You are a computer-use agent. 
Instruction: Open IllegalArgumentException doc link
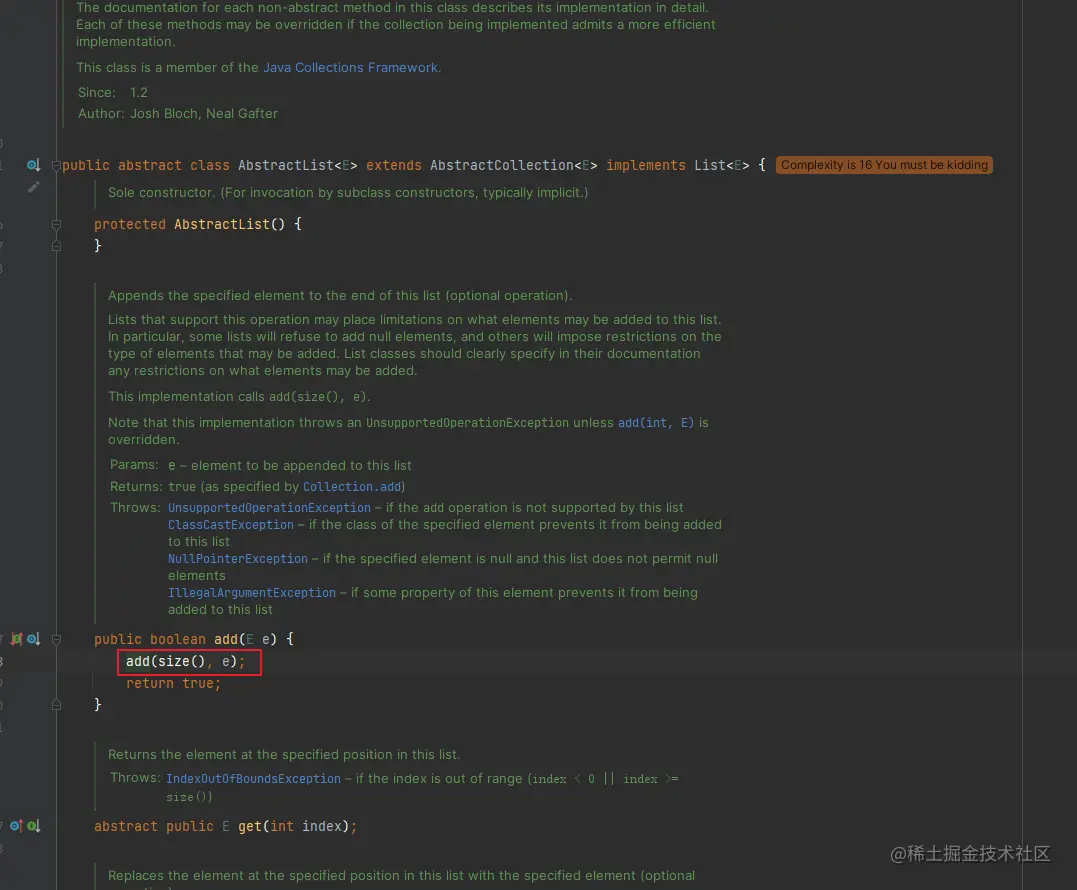pyautogui.click(x=252, y=592)
